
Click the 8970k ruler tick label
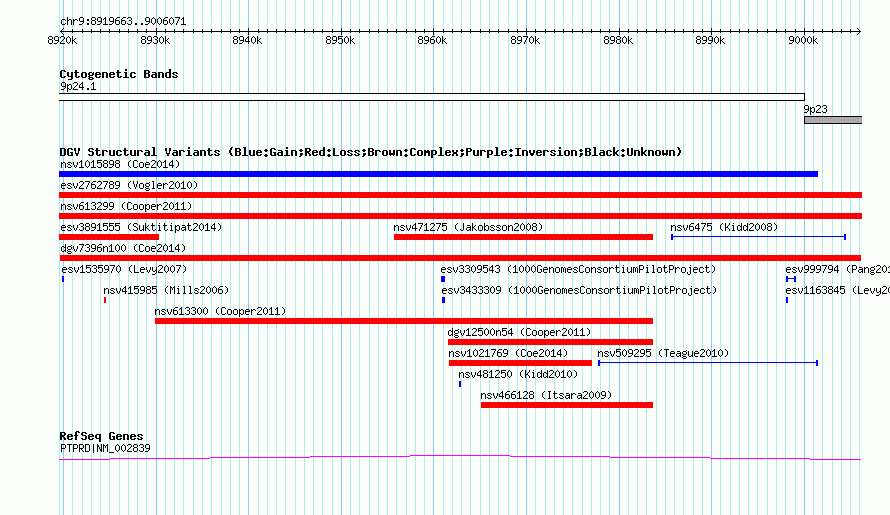coord(525,40)
